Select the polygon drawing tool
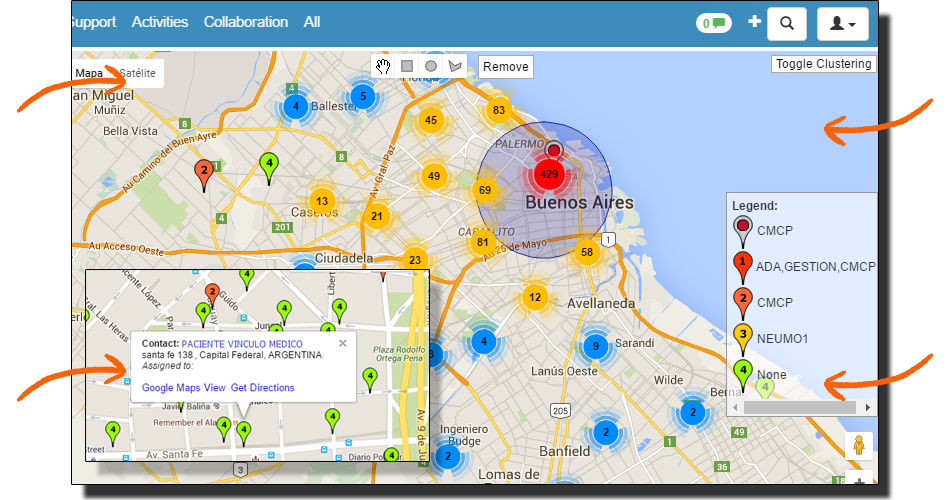 455,66
